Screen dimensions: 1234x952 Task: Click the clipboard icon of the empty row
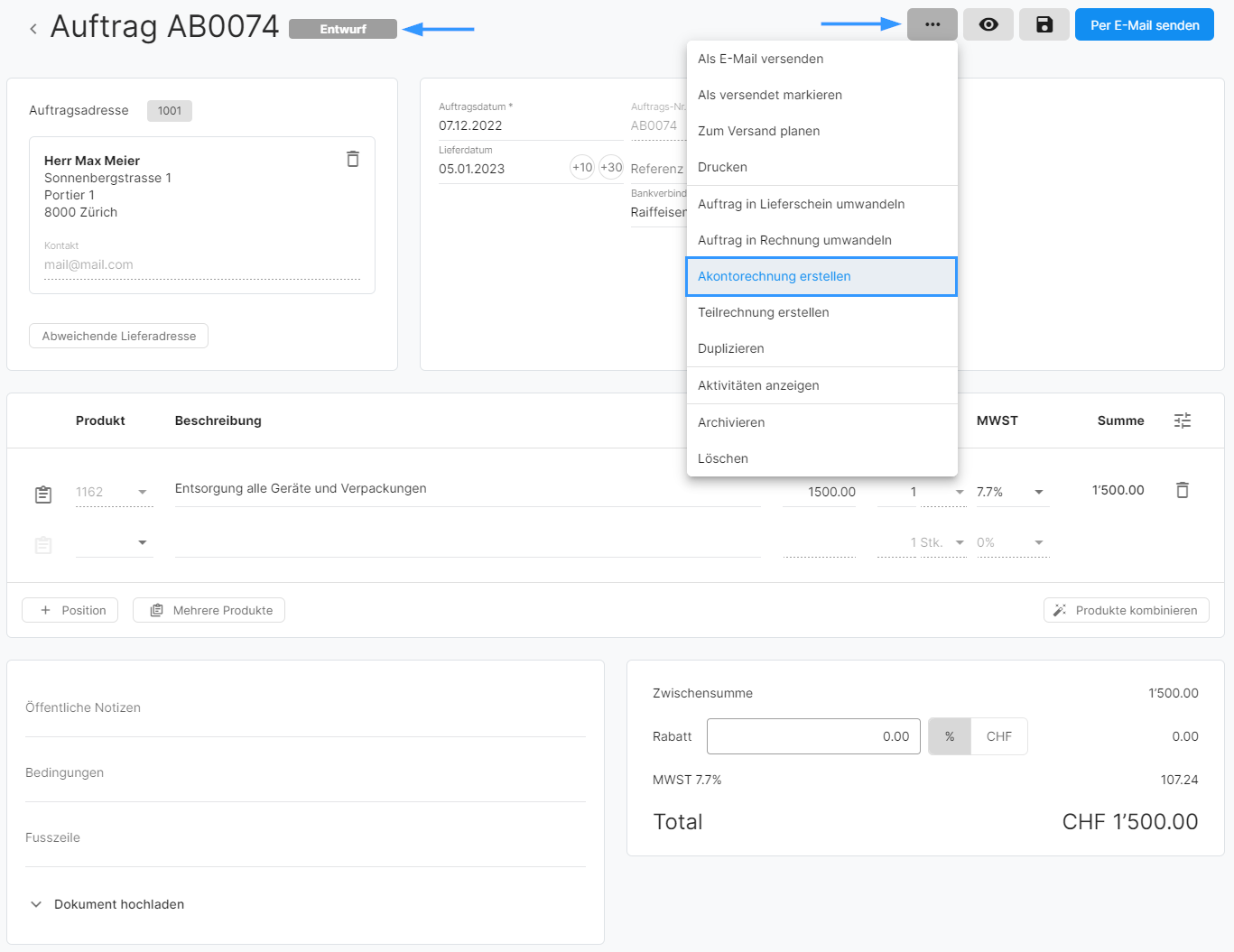click(x=43, y=545)
